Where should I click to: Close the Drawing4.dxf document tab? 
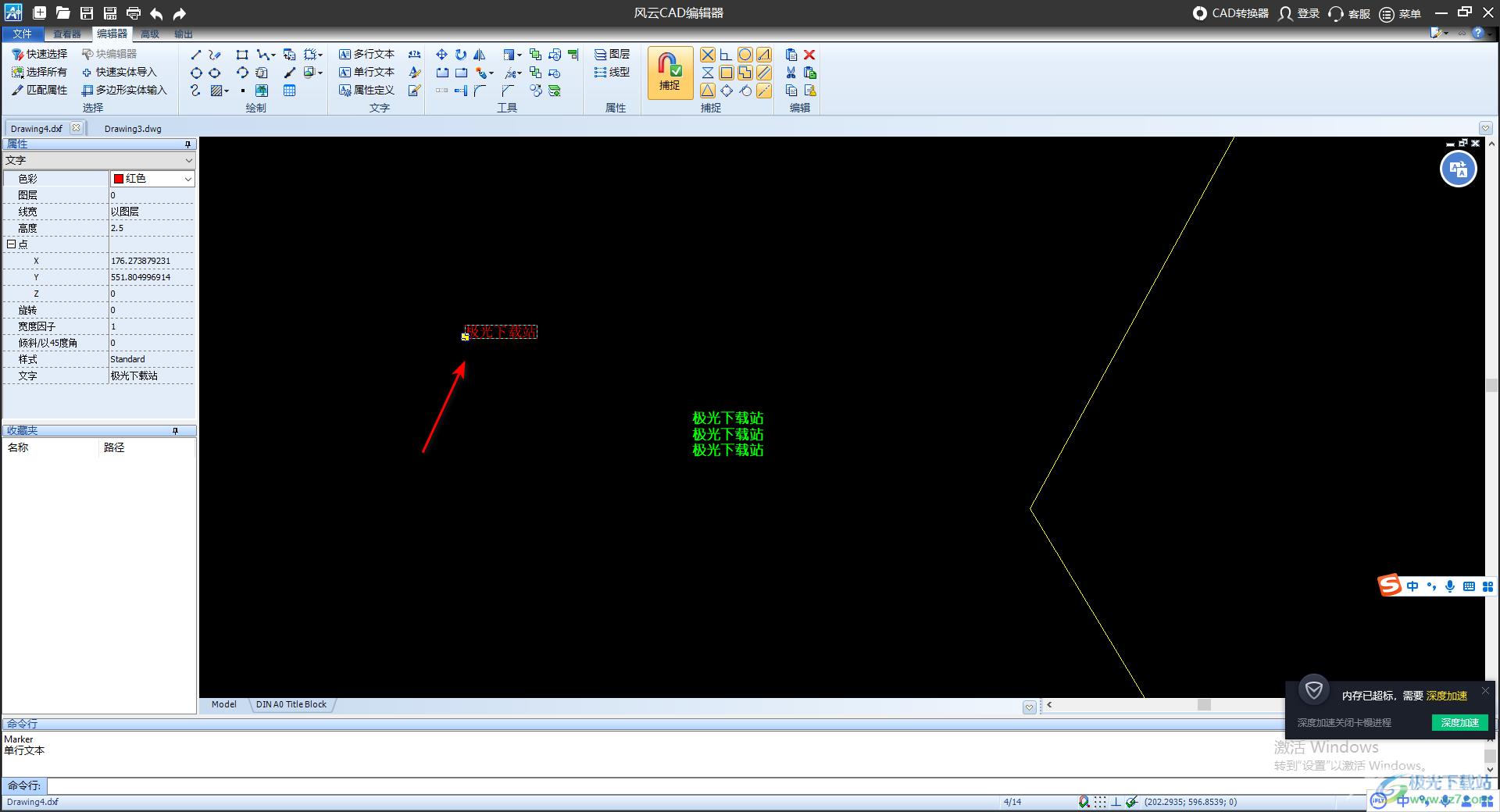[x=76, y=128]
